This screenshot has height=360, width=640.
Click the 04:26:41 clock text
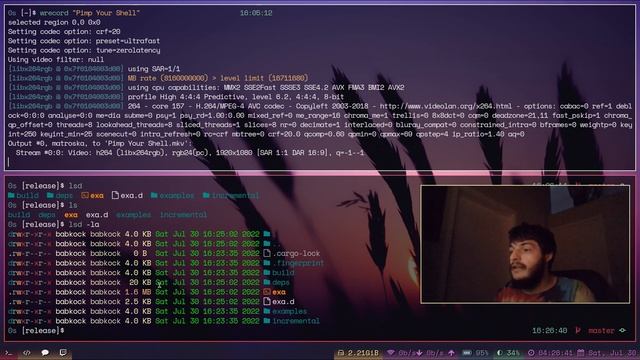tap(556, 353)
